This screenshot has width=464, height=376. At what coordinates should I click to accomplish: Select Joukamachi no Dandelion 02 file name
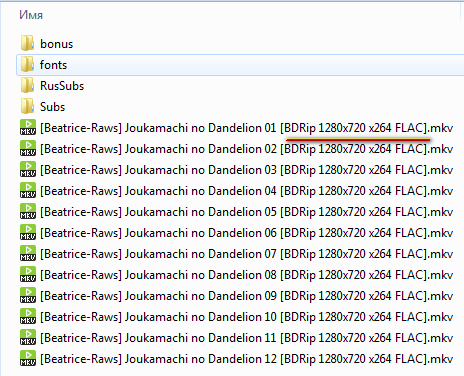click(246, 149)
